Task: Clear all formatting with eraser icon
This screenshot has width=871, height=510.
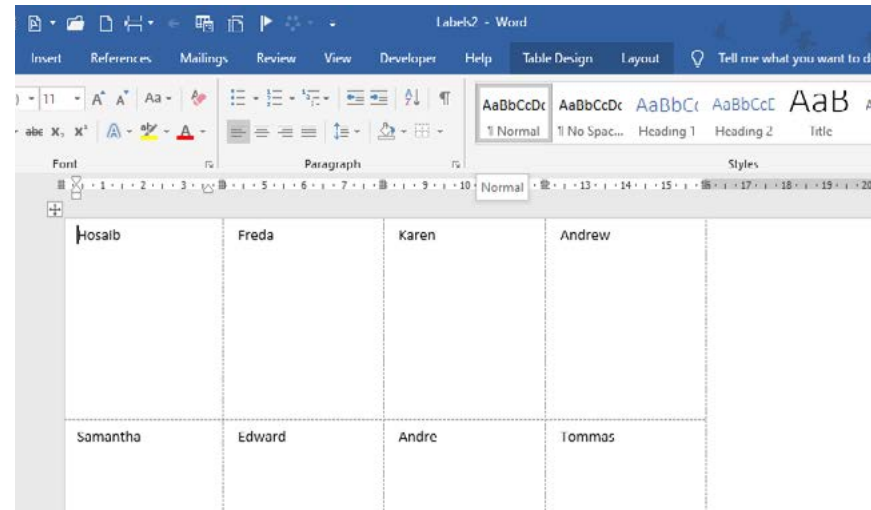Action: [x=198, y=98]
